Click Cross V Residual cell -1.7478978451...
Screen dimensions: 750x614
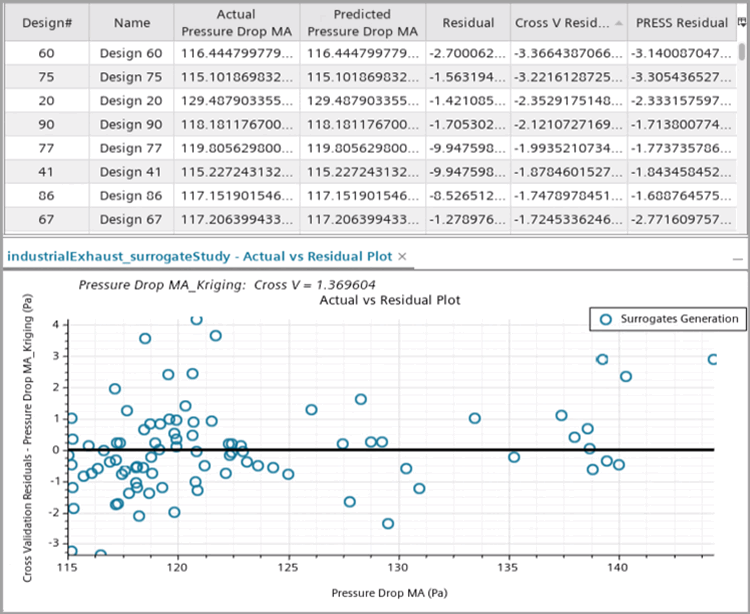coord(569,196)
